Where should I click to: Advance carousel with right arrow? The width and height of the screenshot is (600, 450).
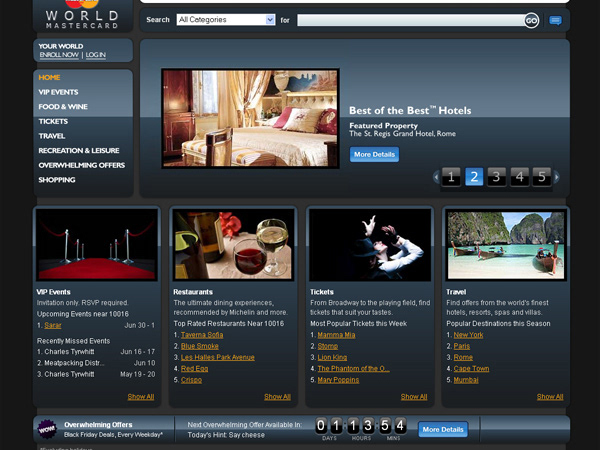(556, 177)
